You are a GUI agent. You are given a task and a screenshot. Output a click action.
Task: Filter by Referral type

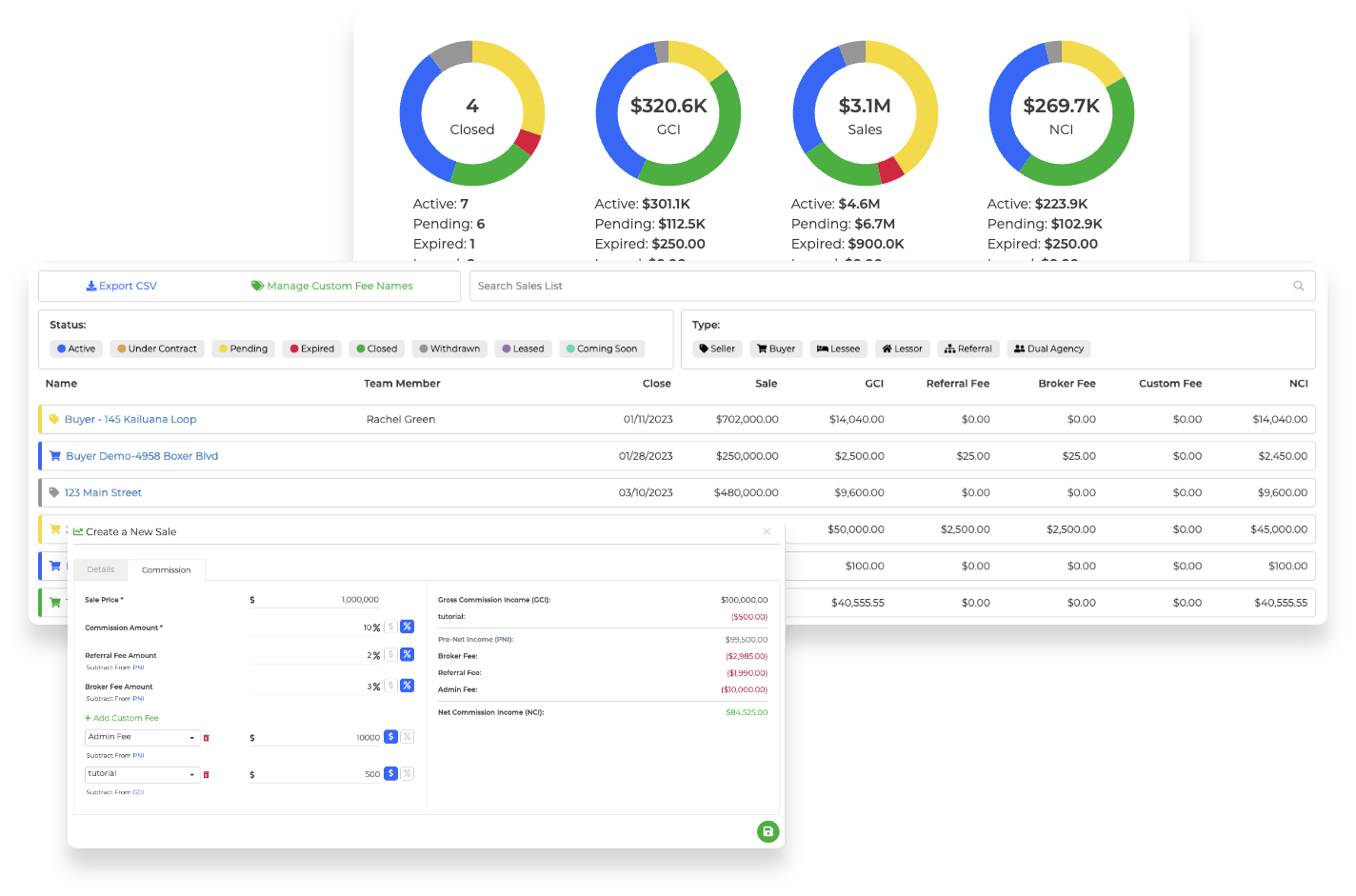click(x=968, y=348)
